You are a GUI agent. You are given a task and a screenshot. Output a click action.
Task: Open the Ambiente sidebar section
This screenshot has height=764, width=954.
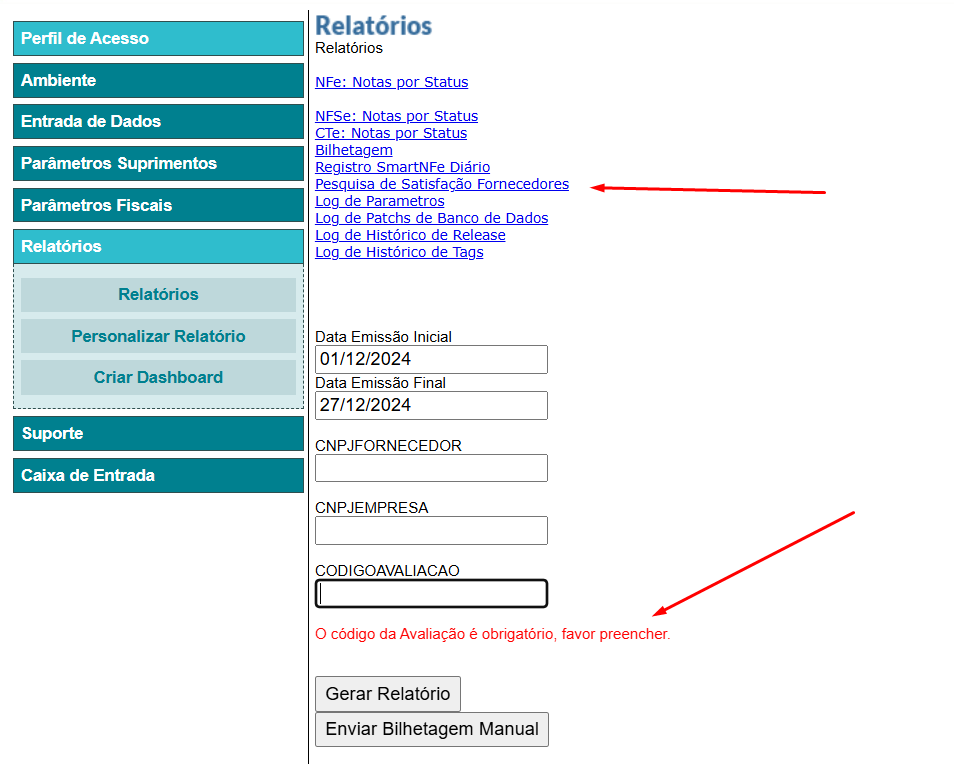point(158,81)
